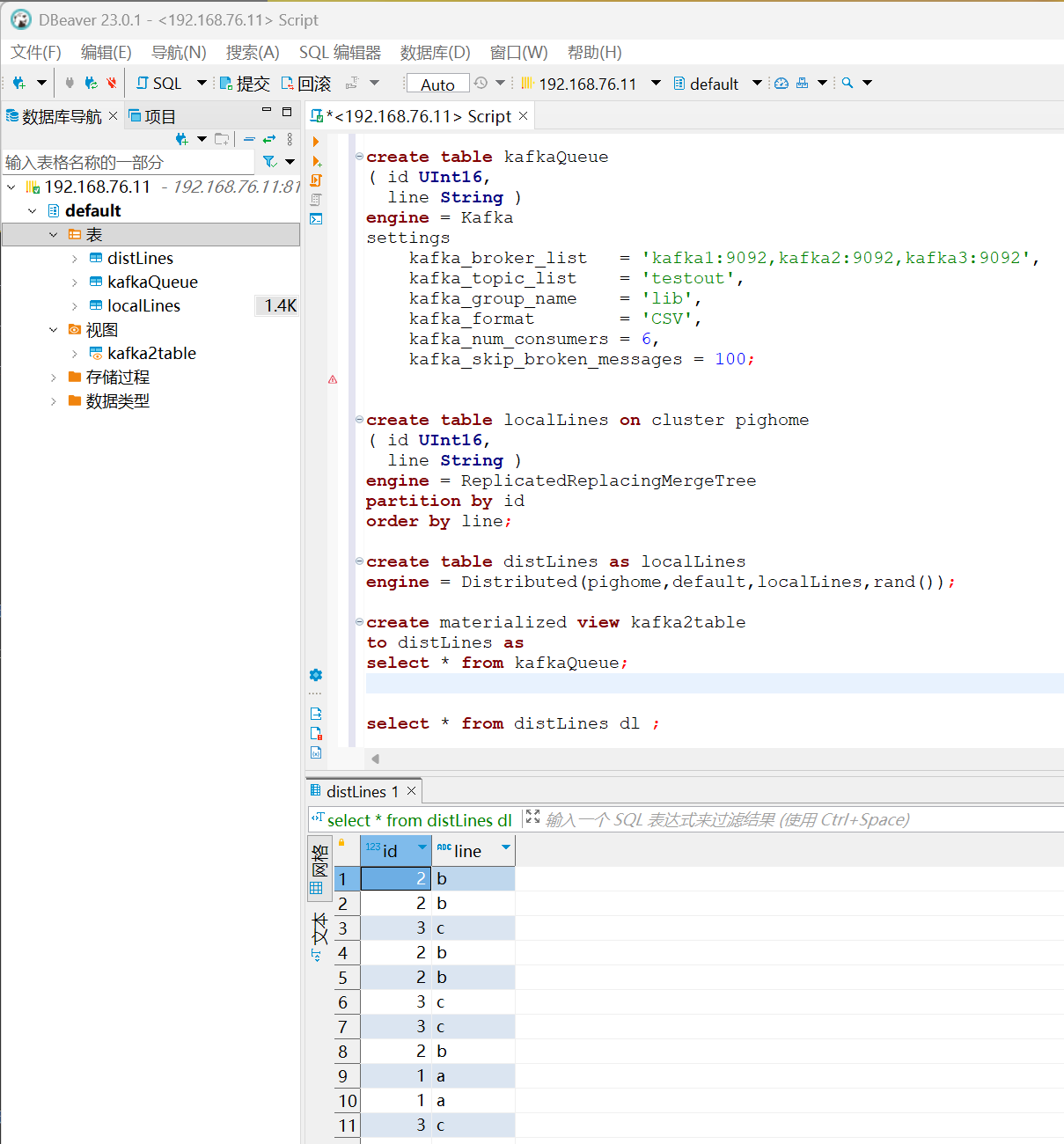Click new folder icon in navigator toolbar

(222, 139)
